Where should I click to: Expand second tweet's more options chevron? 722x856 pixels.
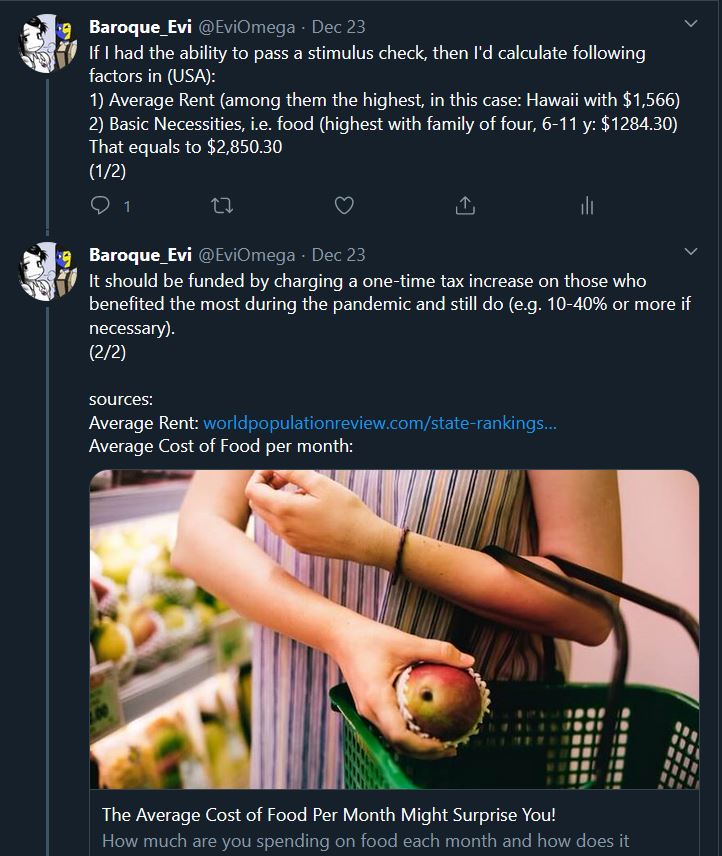[690, 250]
